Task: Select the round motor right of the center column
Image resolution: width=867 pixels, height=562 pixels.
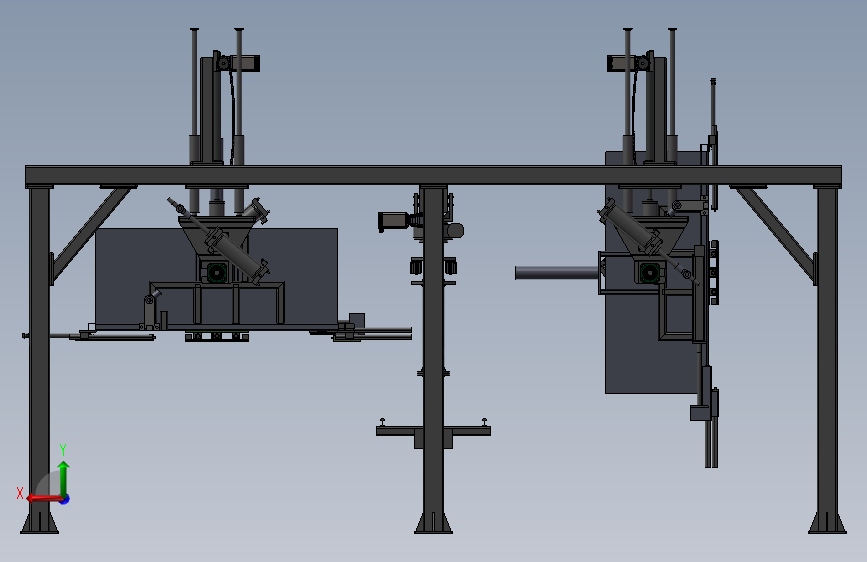Action: point(455,230)
